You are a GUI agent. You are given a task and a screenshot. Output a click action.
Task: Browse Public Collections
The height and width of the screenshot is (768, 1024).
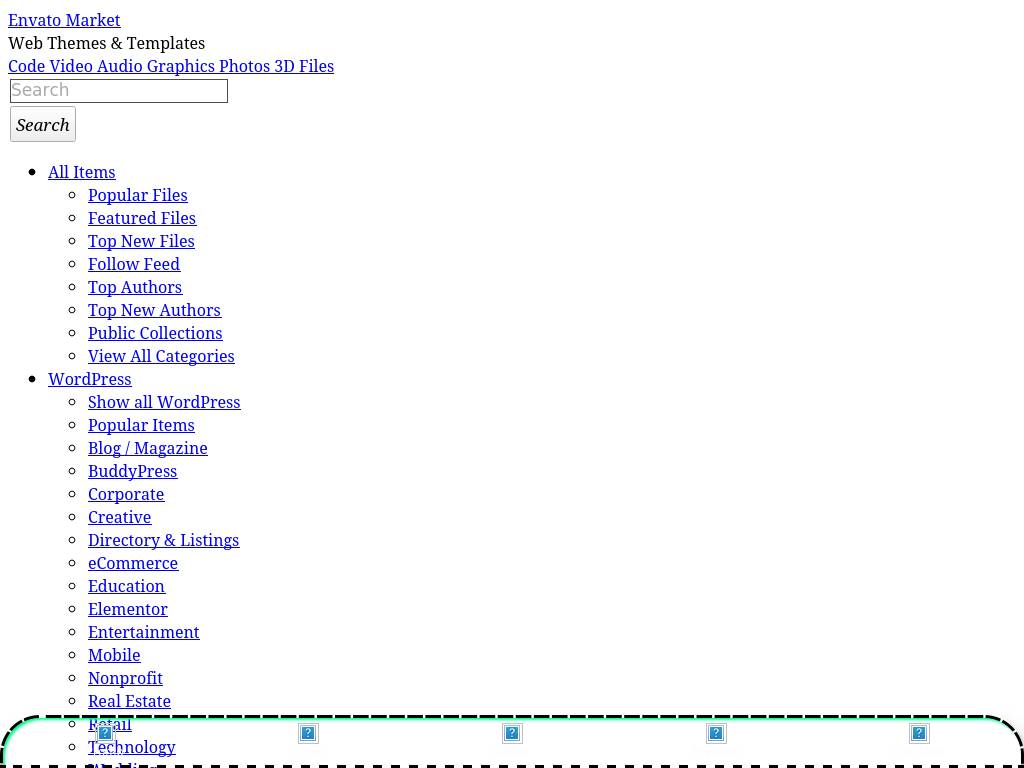tap(155, 333)
